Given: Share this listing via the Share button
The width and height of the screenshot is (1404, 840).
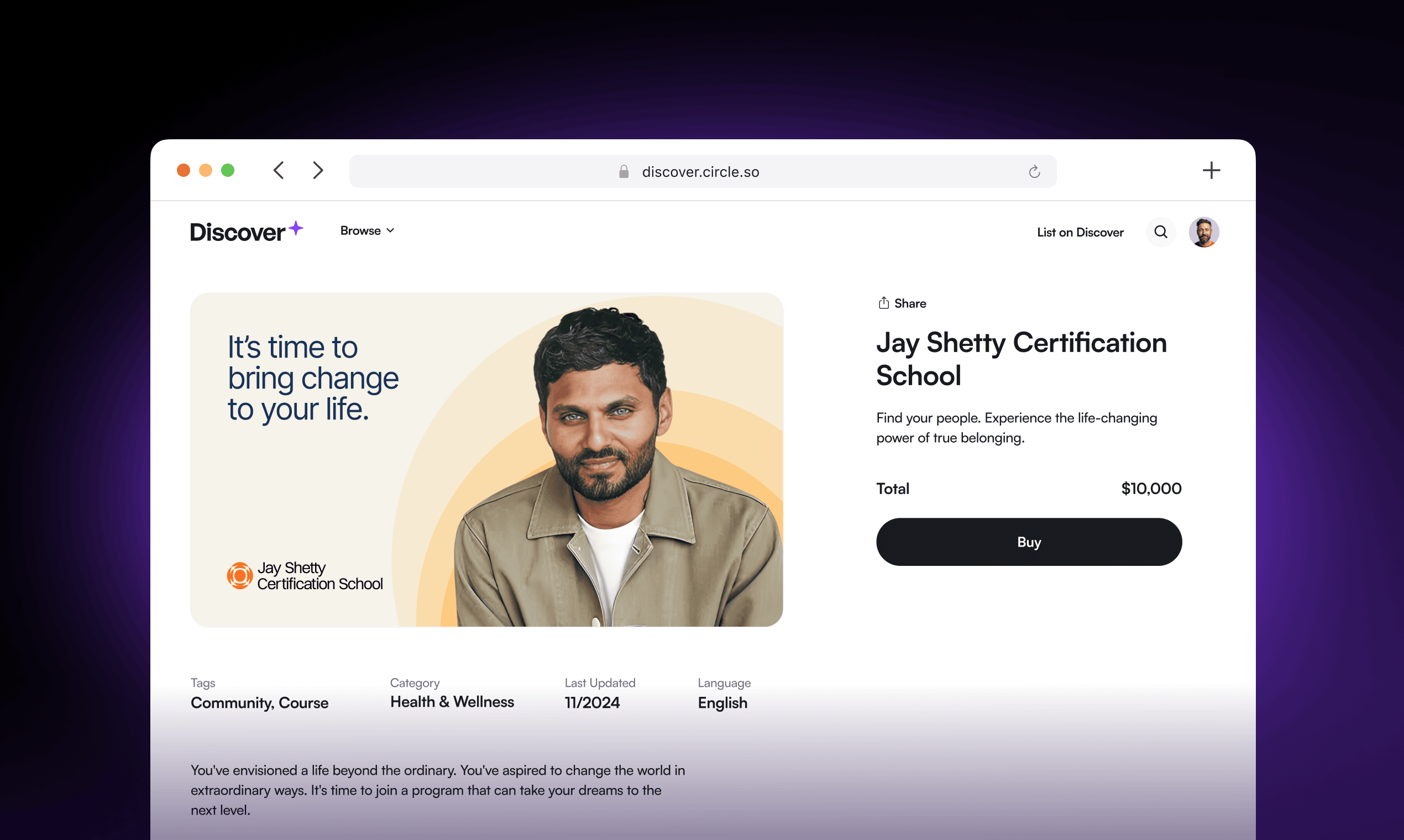Looking at the screenshot, I should [x=902, y=303].
